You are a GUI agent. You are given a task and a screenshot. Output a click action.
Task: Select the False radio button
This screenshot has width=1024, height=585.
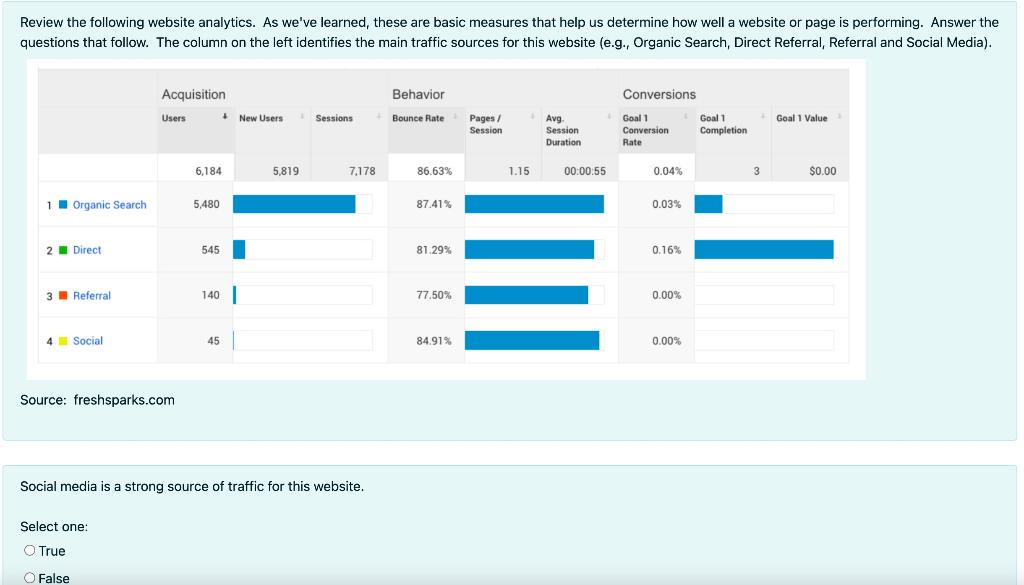(29, 578)
